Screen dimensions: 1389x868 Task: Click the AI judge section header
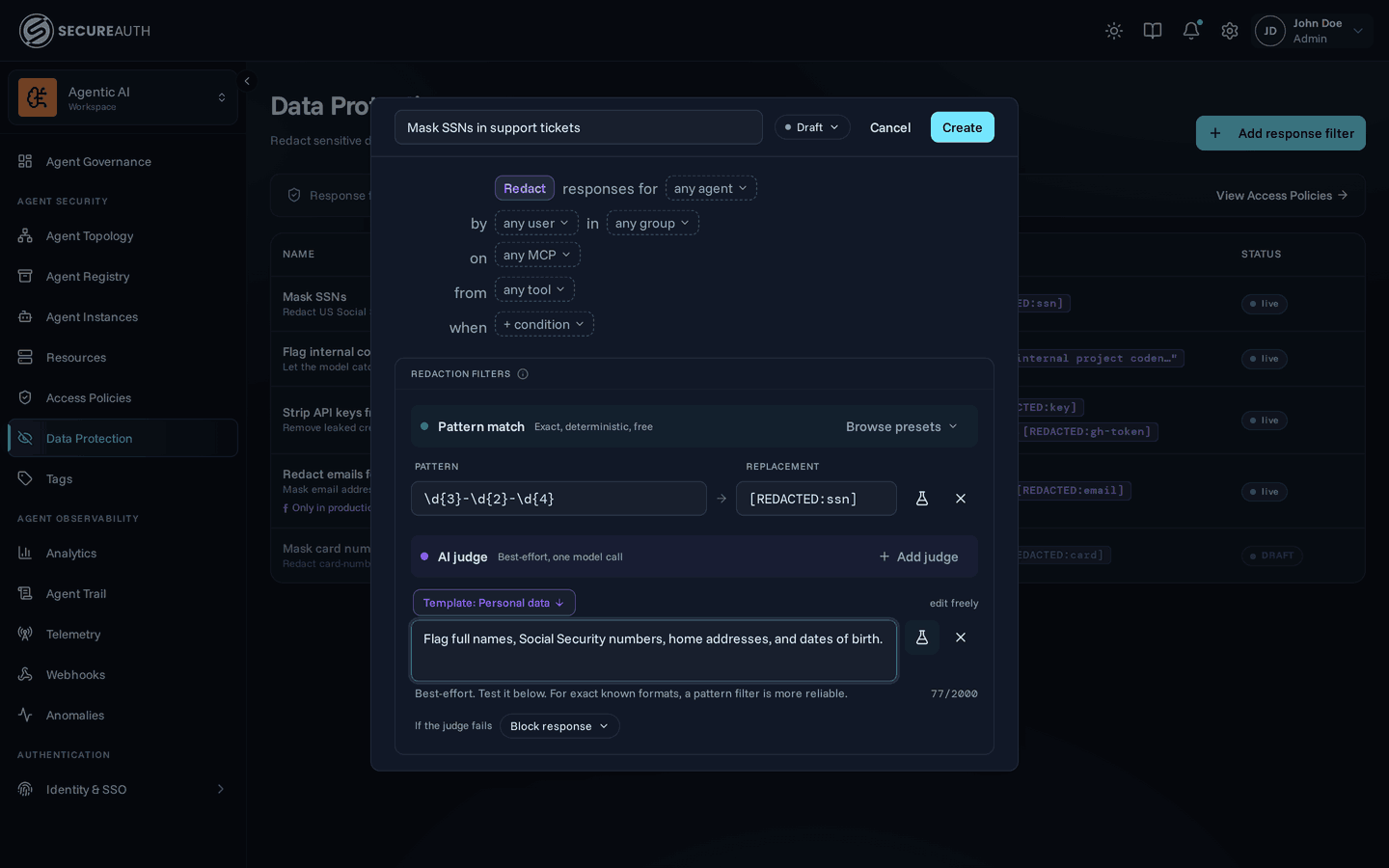tap(694, 556)
